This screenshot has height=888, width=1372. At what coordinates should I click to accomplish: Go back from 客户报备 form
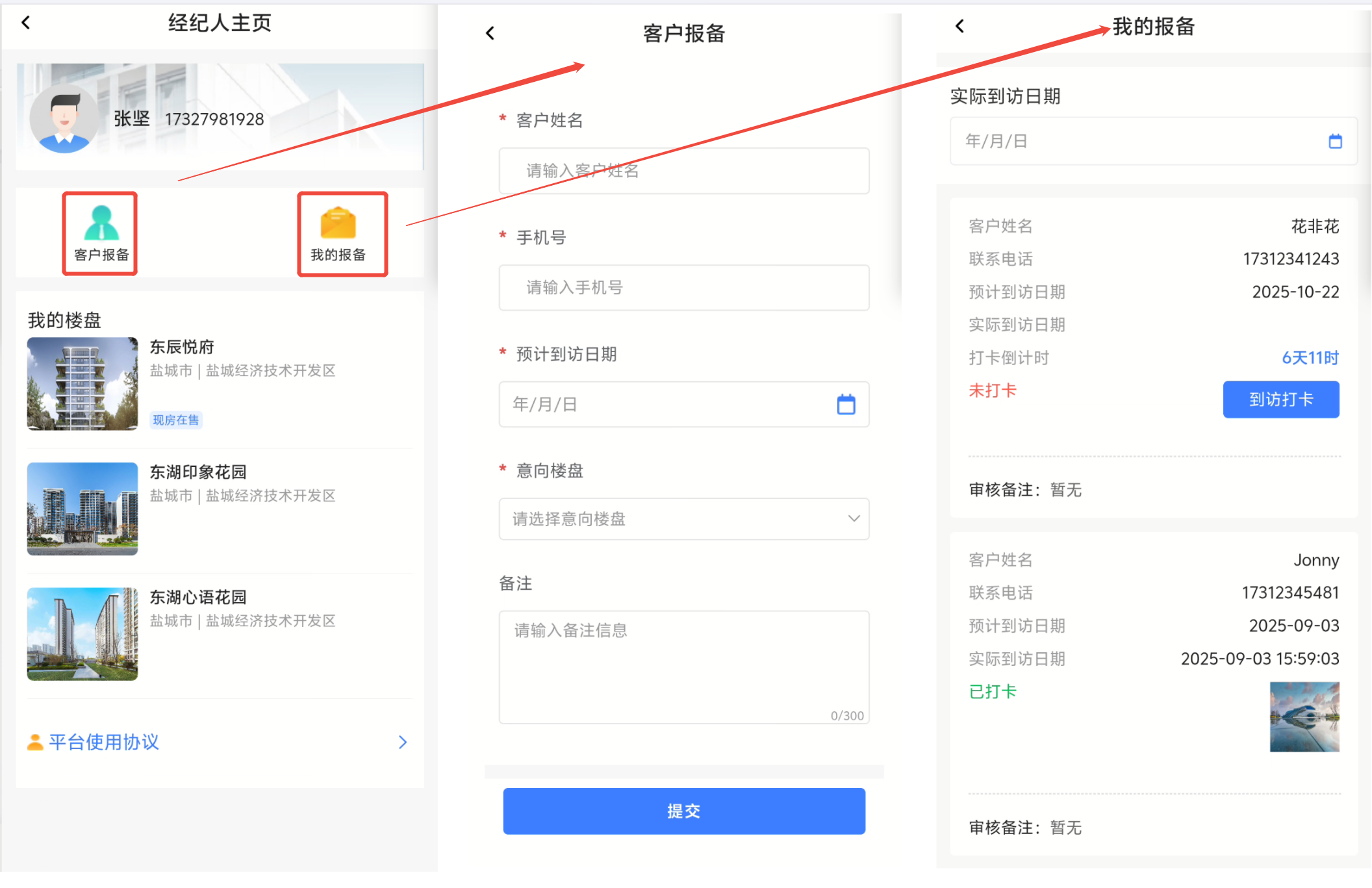point(490,33)
